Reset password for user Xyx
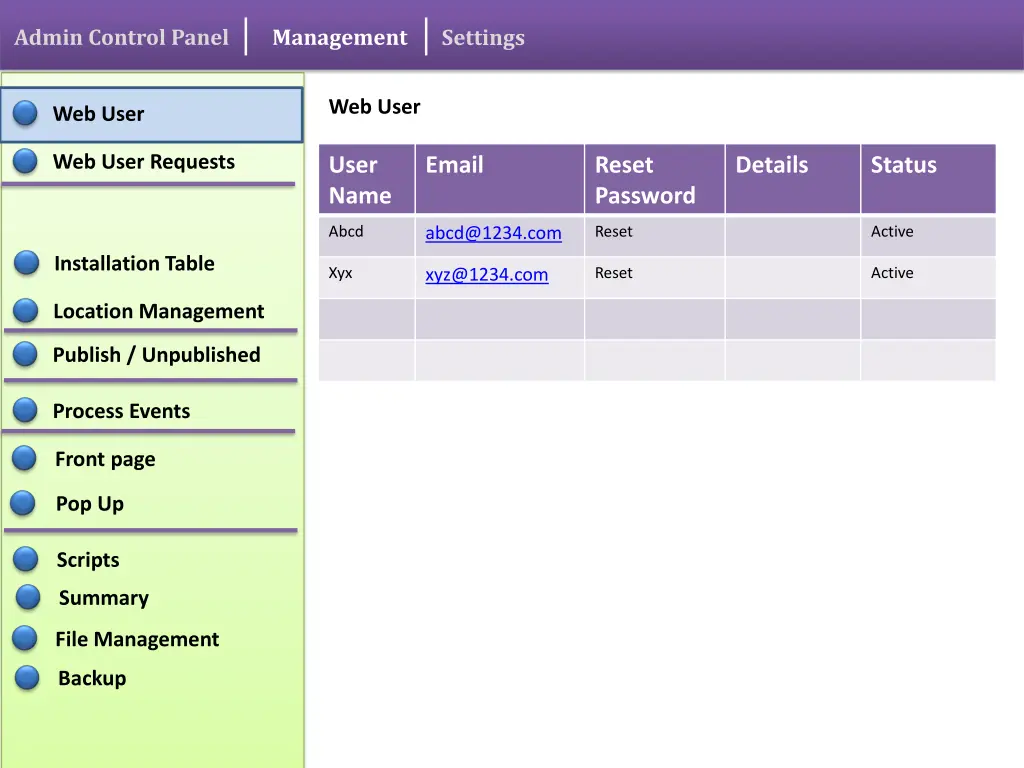 click(613, 273)
